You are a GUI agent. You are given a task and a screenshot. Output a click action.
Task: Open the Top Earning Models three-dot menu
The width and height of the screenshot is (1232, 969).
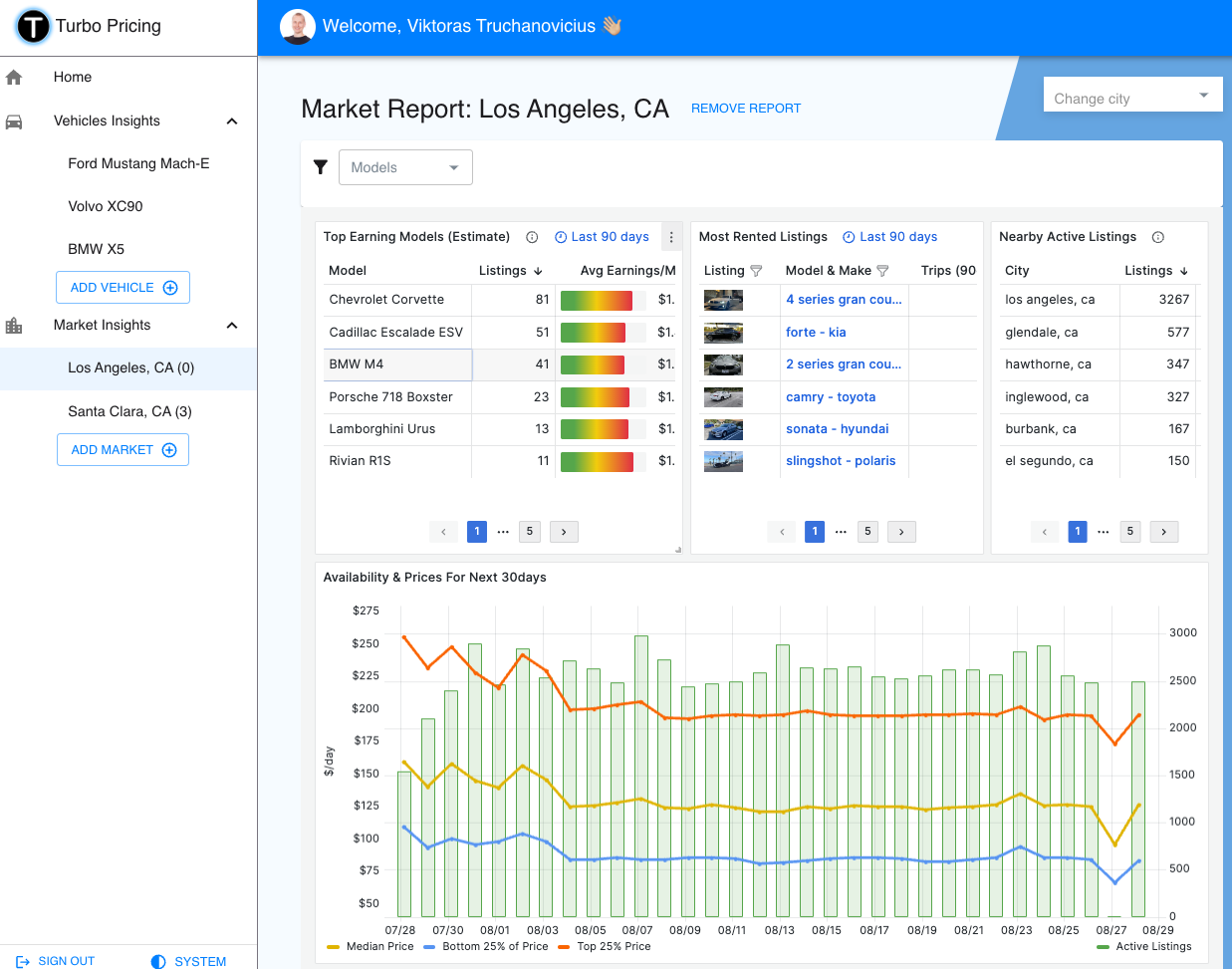pos(671,237)
